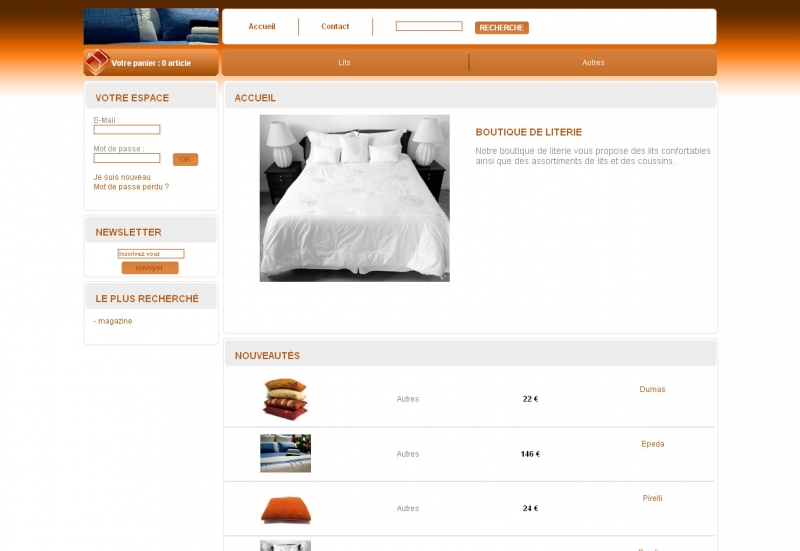The image size is (800, 551).
Task: Open the magazine popular search link
Action: coord(115,321)
